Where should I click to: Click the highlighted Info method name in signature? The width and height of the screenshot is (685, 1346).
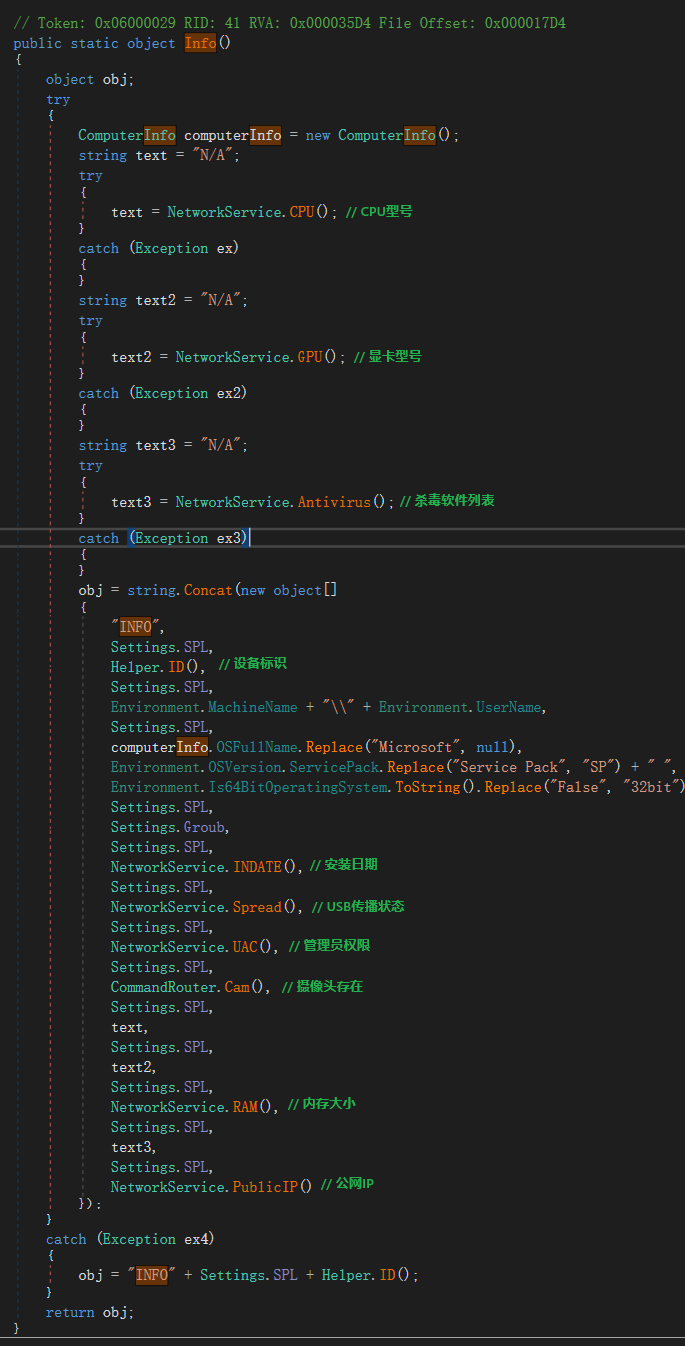tap(200, 43)
